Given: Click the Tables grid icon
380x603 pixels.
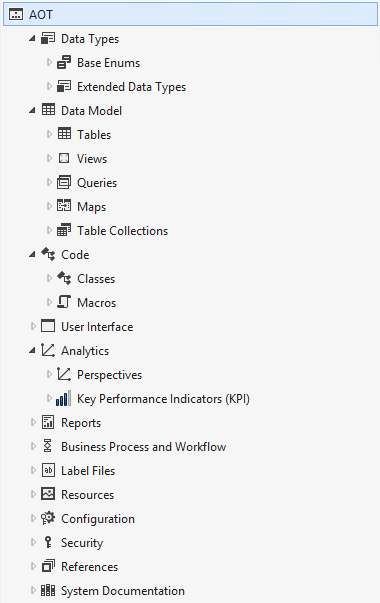Looking at the screenshot, I should click(x=64, y=134).
